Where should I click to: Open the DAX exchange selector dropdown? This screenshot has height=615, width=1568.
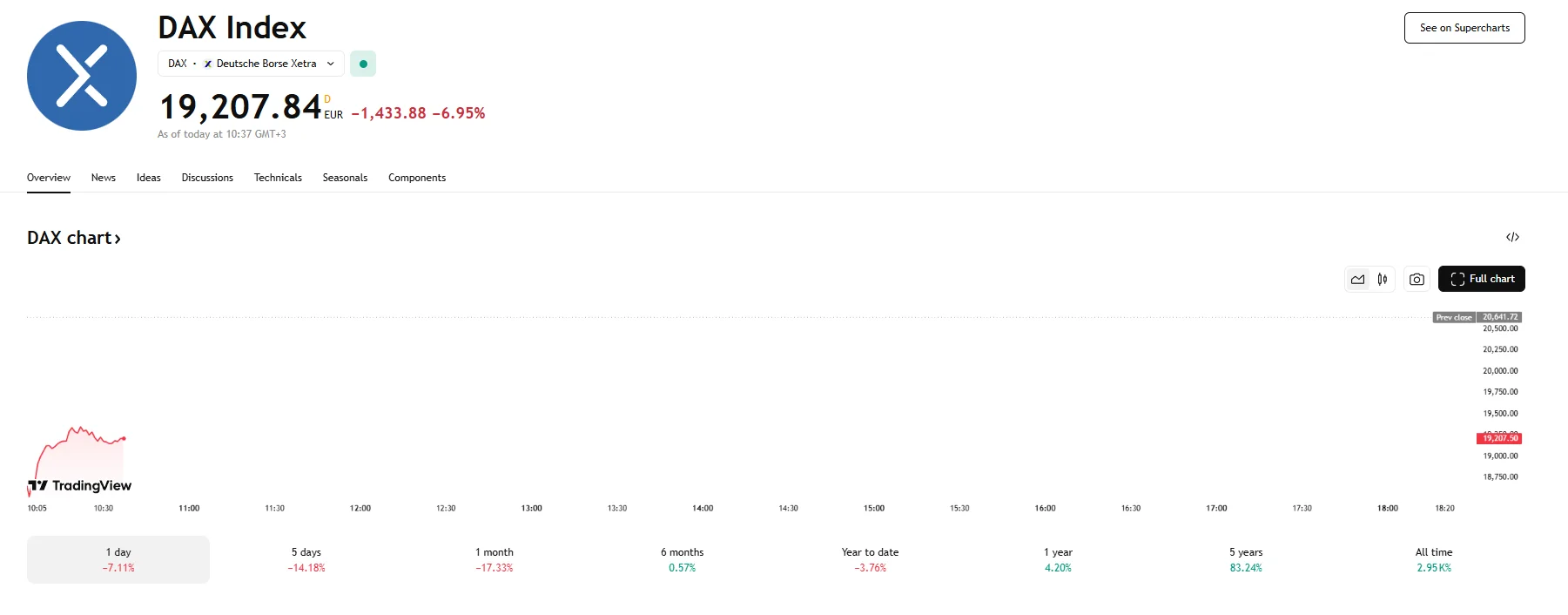tap(251, 64)
